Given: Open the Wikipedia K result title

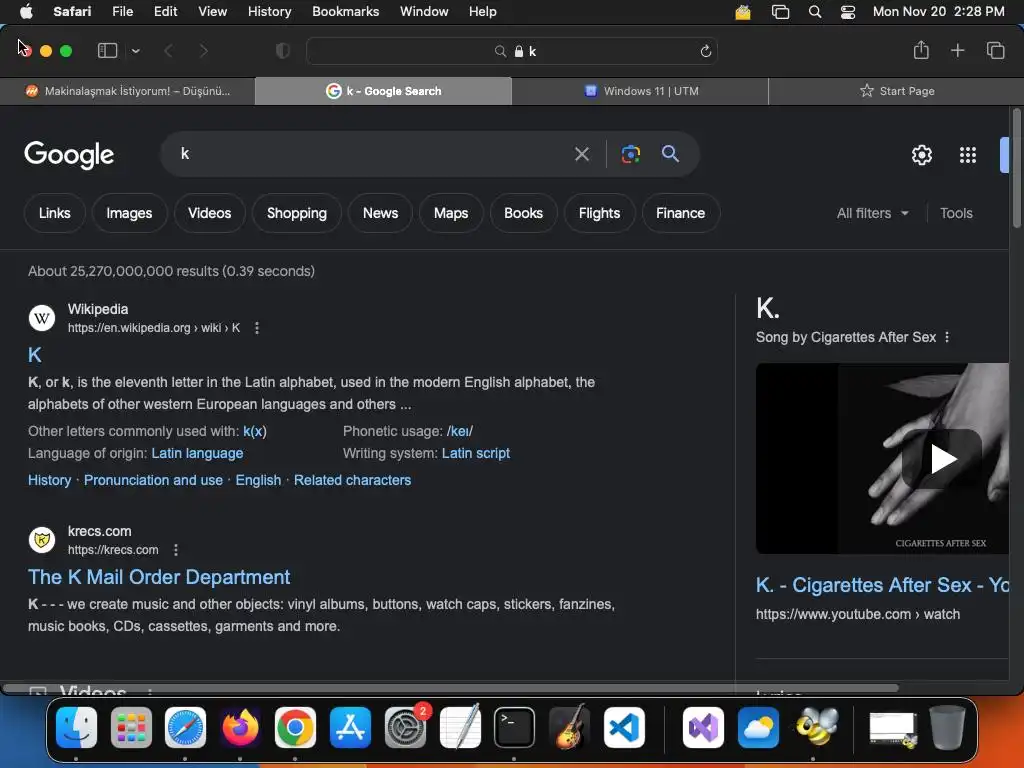Looking at the screenshot, I should coord(35,355).
